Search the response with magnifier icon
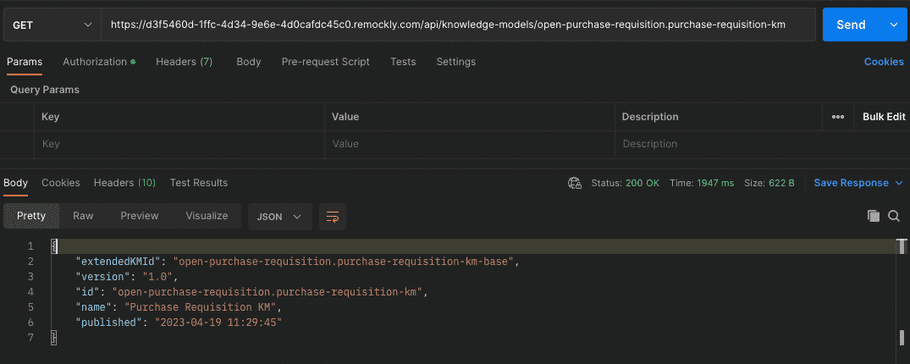The height and width of the screenshot is (364, 910). click(894, 217)
